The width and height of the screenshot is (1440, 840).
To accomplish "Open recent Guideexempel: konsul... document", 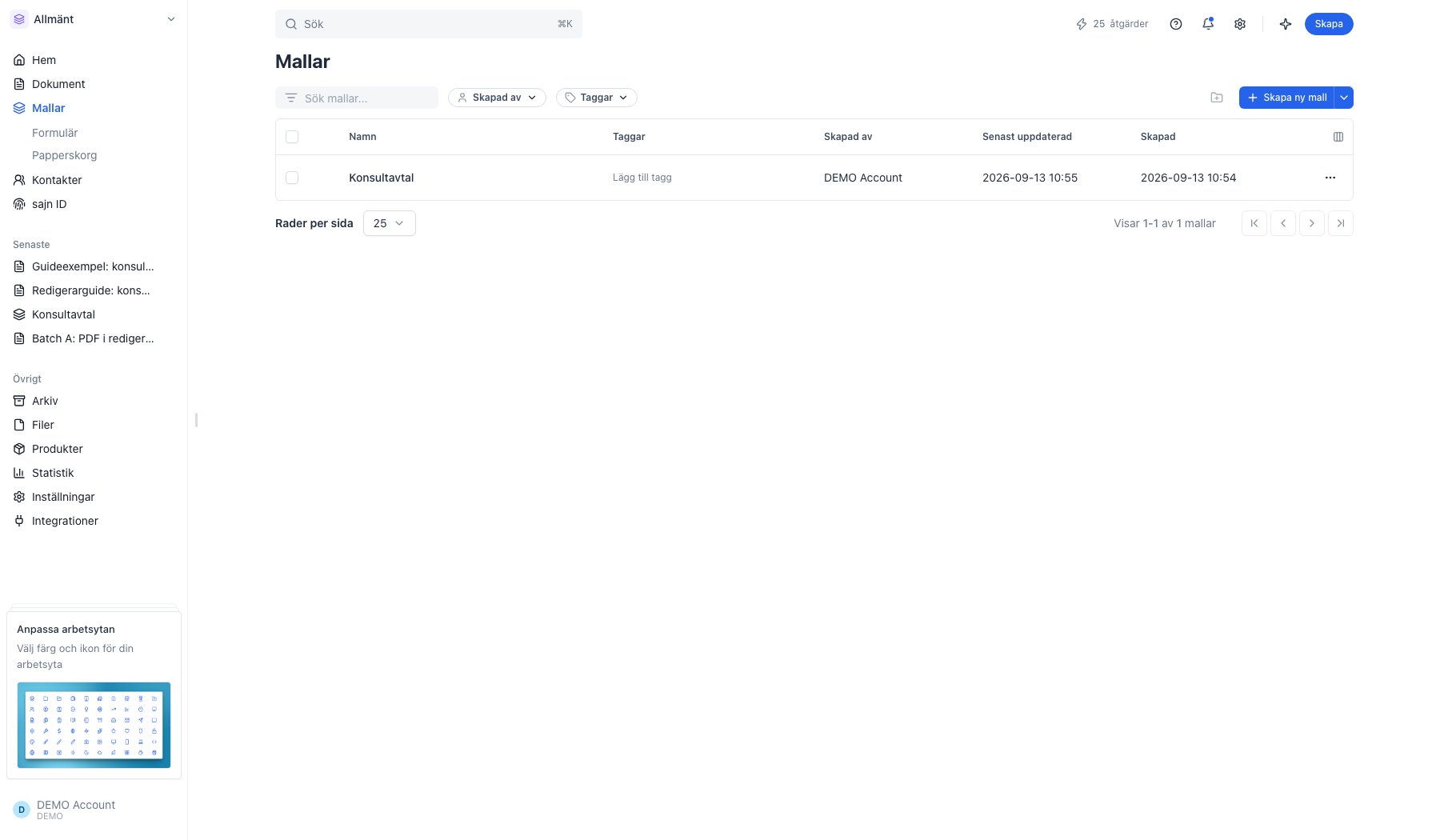I will [x=94, y=266].
